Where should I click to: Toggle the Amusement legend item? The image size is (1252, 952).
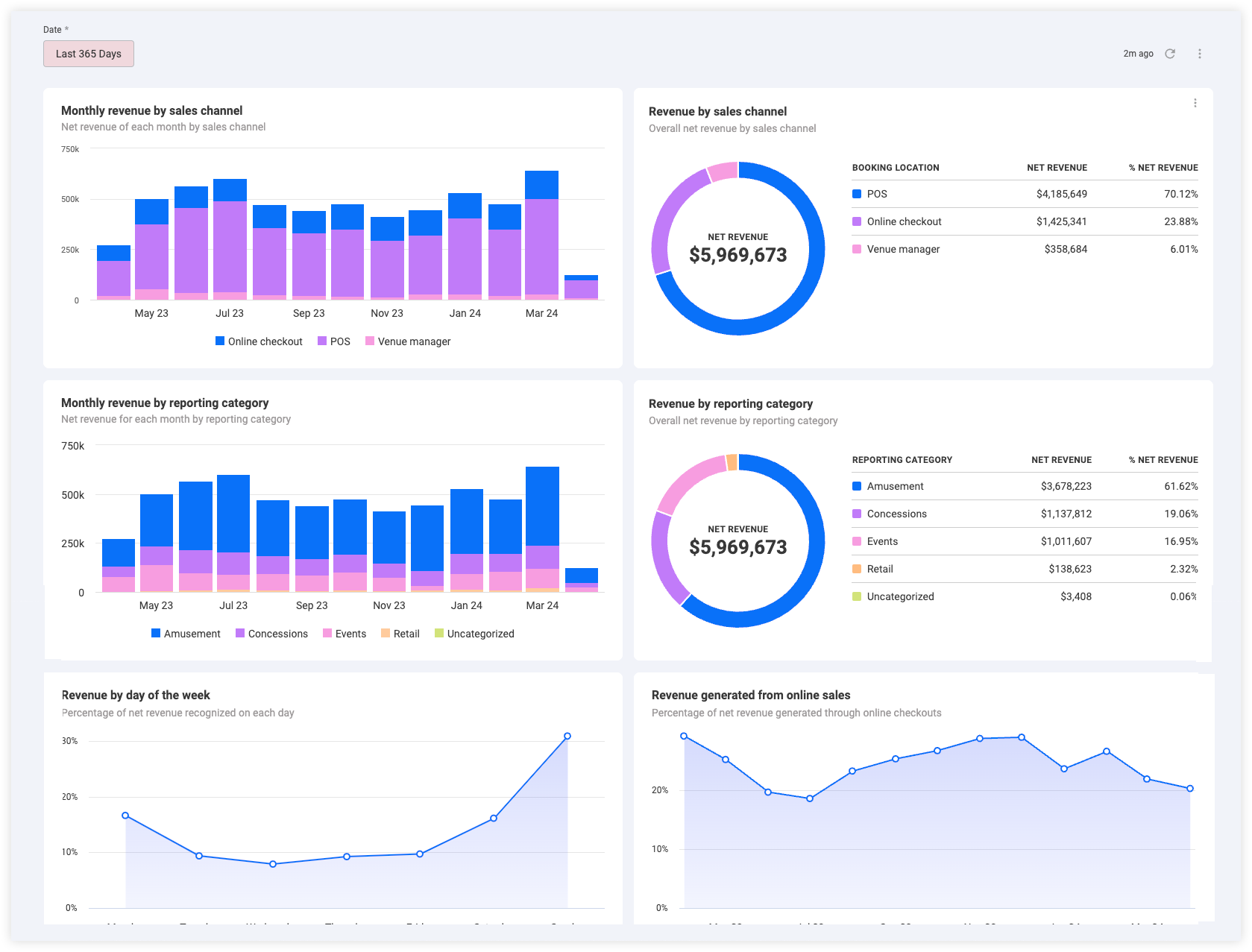(x=186, y=634)
